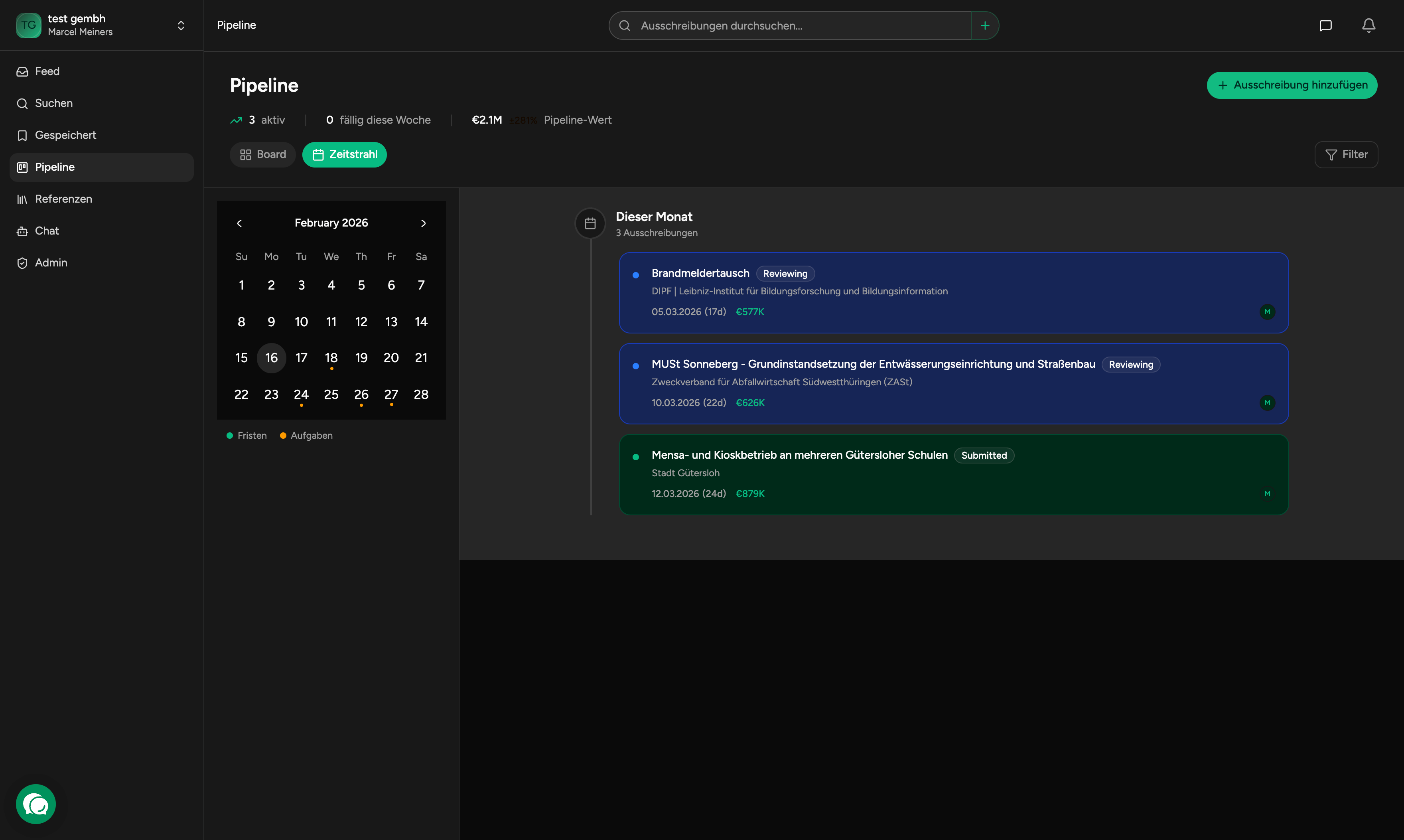Expand the test gembh organization switcher
This screenshot has width=1404, height=840.
(x=181, y=26)
